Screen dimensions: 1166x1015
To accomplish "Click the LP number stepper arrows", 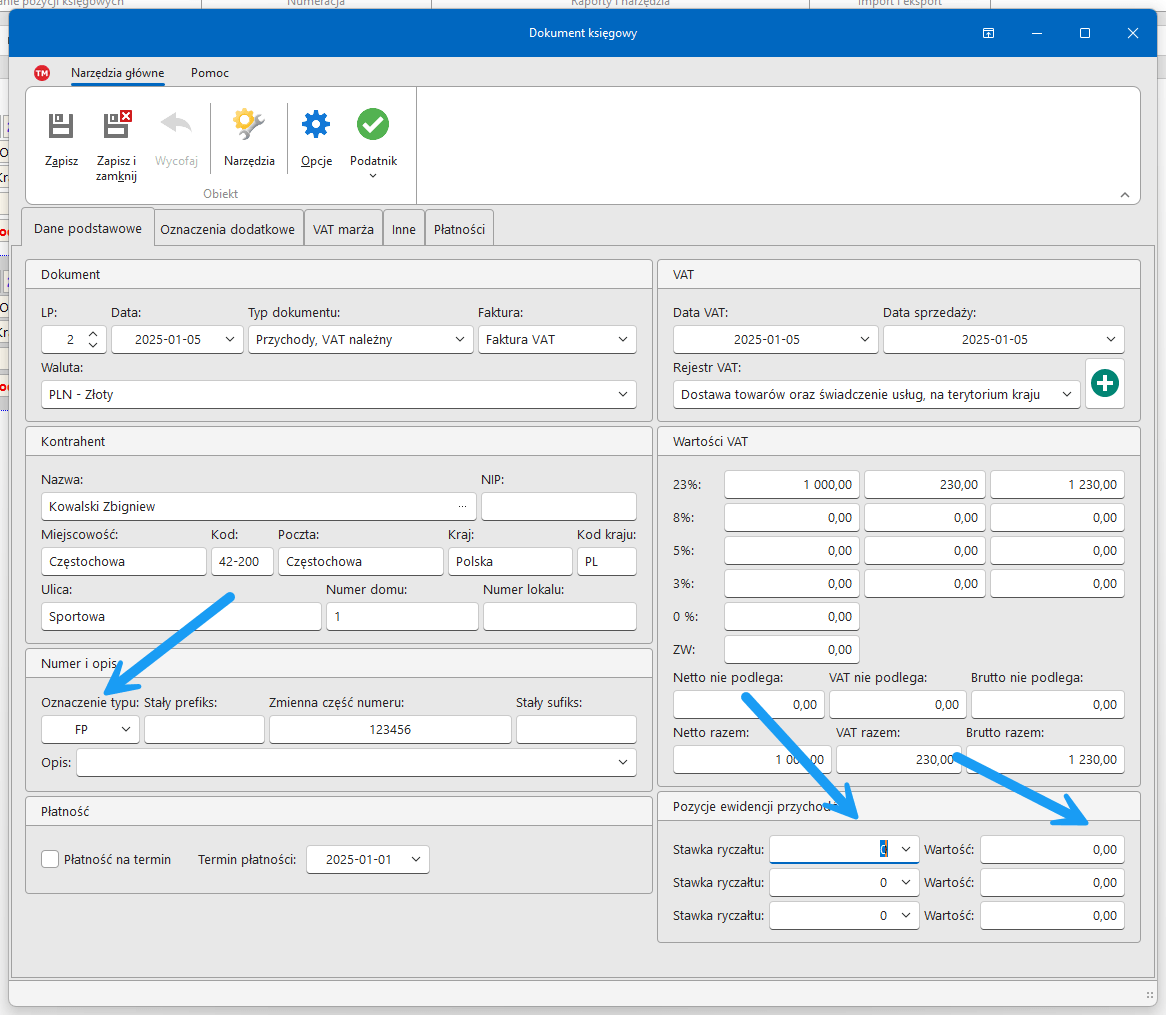I will point(93,340).
